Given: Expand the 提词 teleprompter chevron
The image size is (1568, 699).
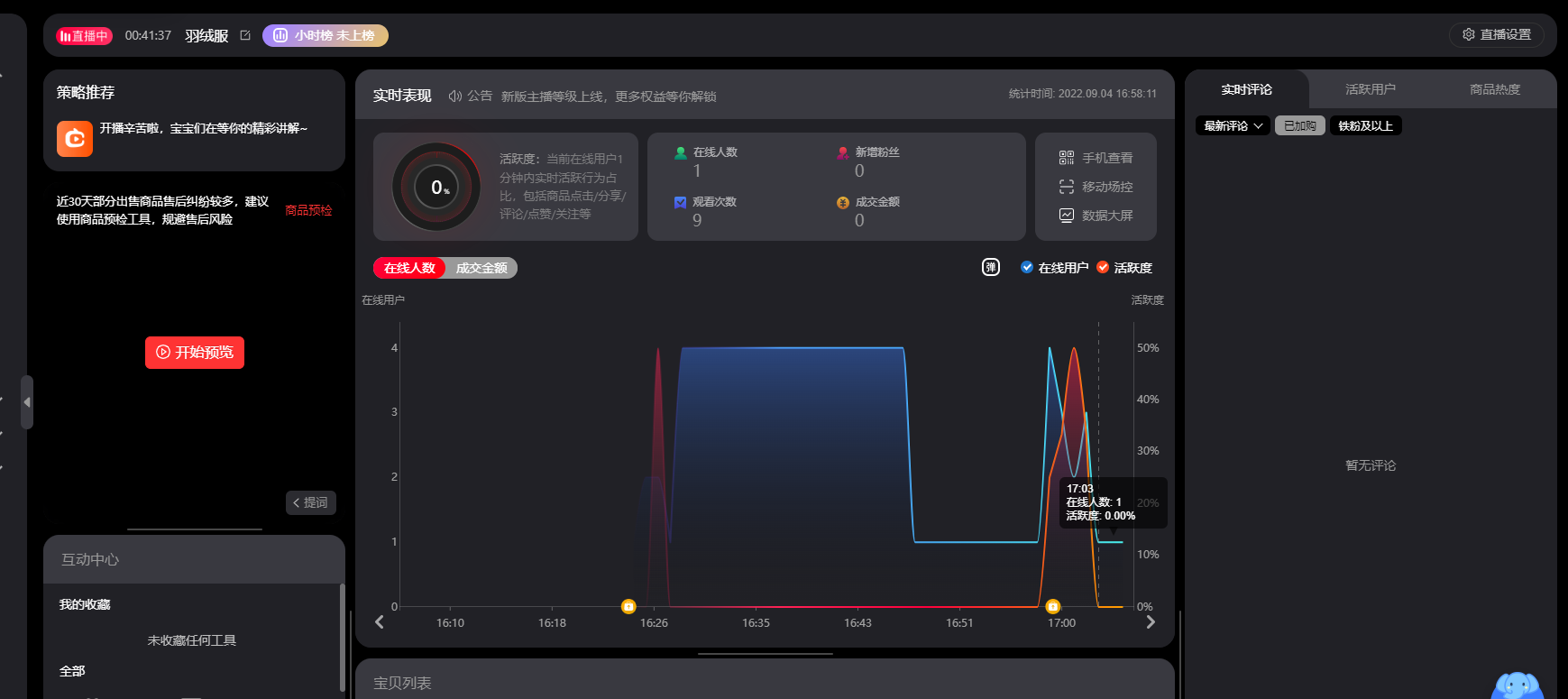Looking at the screenshot, I should 311,502.
